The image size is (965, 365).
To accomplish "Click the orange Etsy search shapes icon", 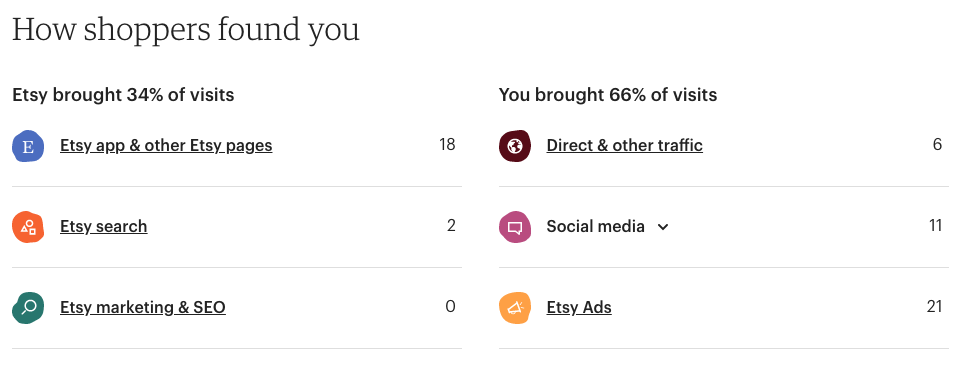I will (28, 227).
